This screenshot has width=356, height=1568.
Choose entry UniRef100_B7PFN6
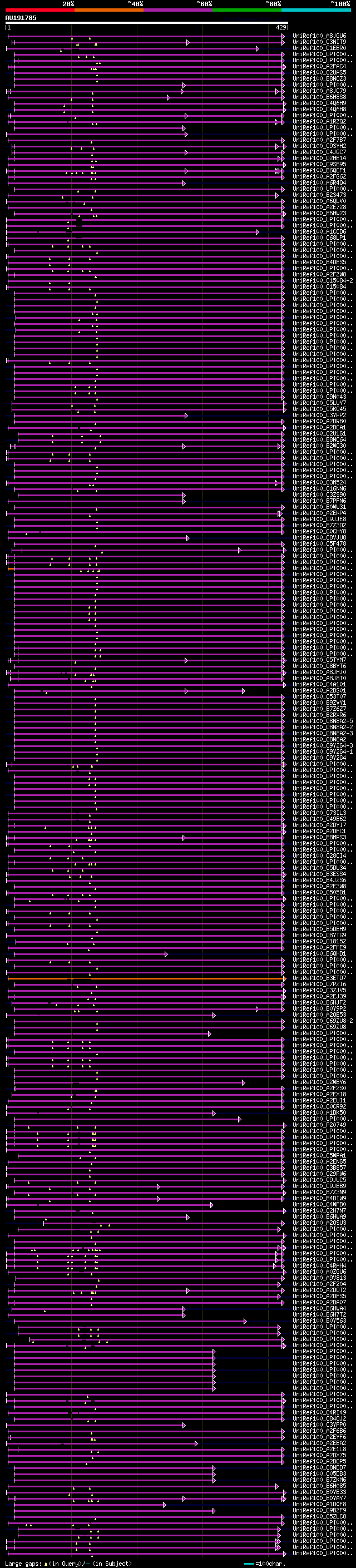[x=319, y=501]
